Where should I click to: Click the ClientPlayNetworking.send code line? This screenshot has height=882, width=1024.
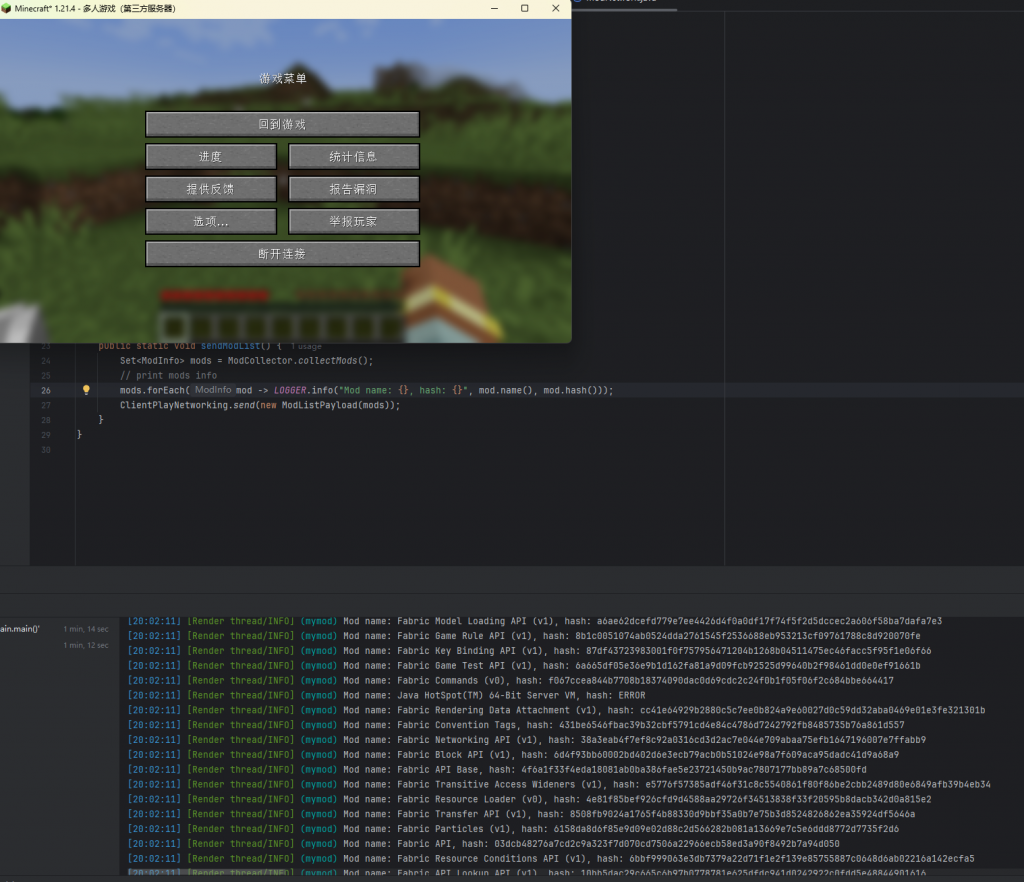pos(260,405)
